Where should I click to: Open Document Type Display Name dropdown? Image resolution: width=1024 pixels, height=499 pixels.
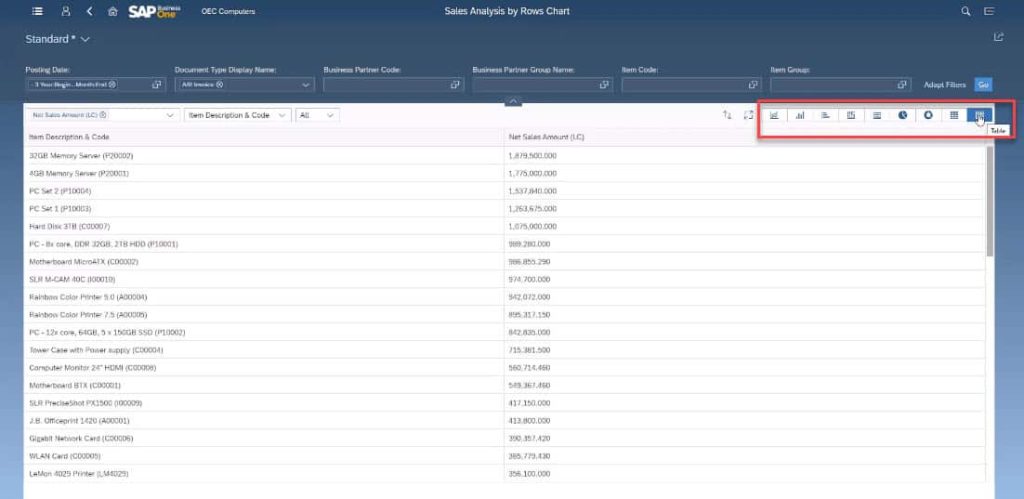pyautogui.click(x=306, y=84)
